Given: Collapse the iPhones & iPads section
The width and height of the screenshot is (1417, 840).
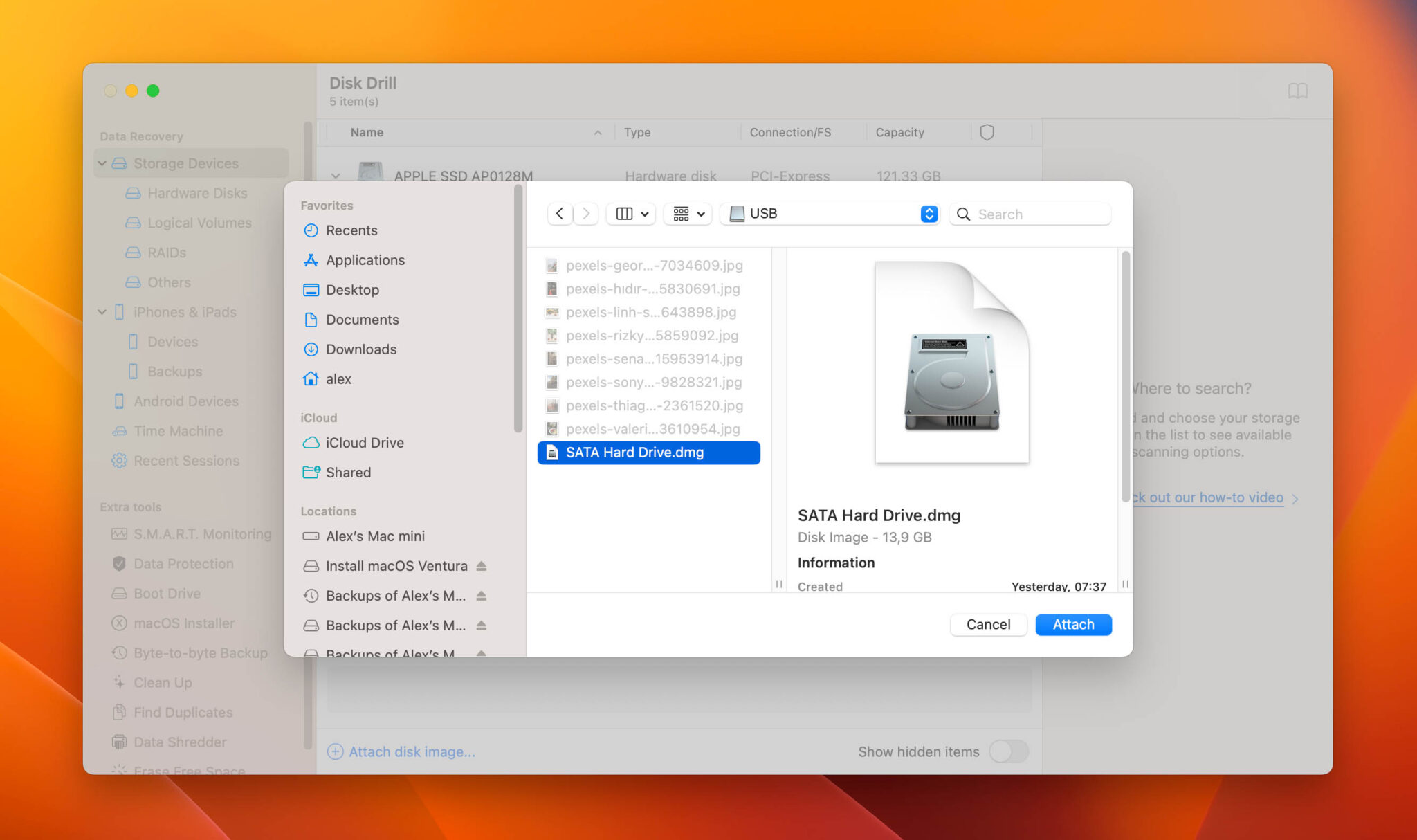Looking at the screenshot, I should (102, 312).
